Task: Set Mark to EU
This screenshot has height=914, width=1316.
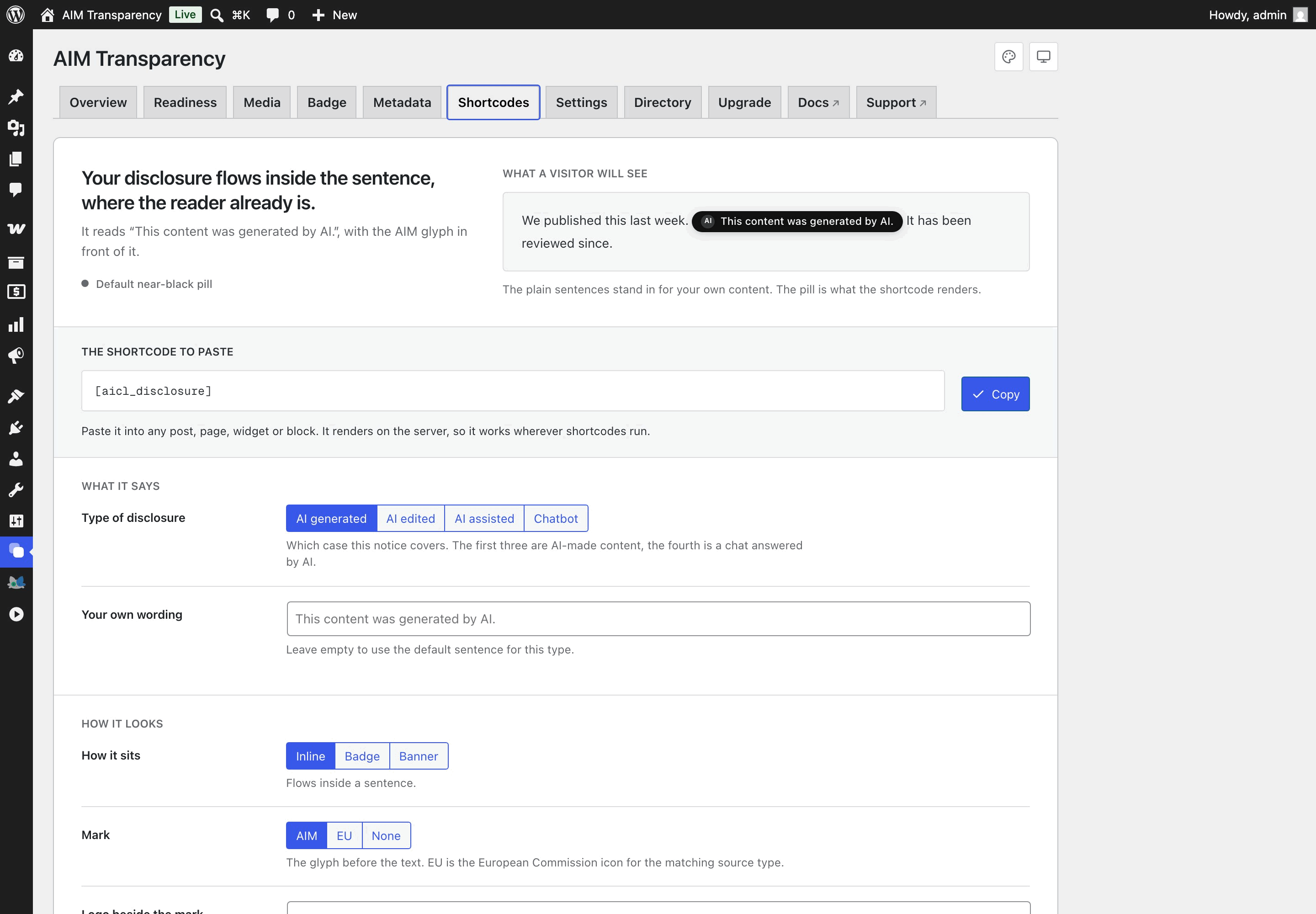Action: (344, 835)
